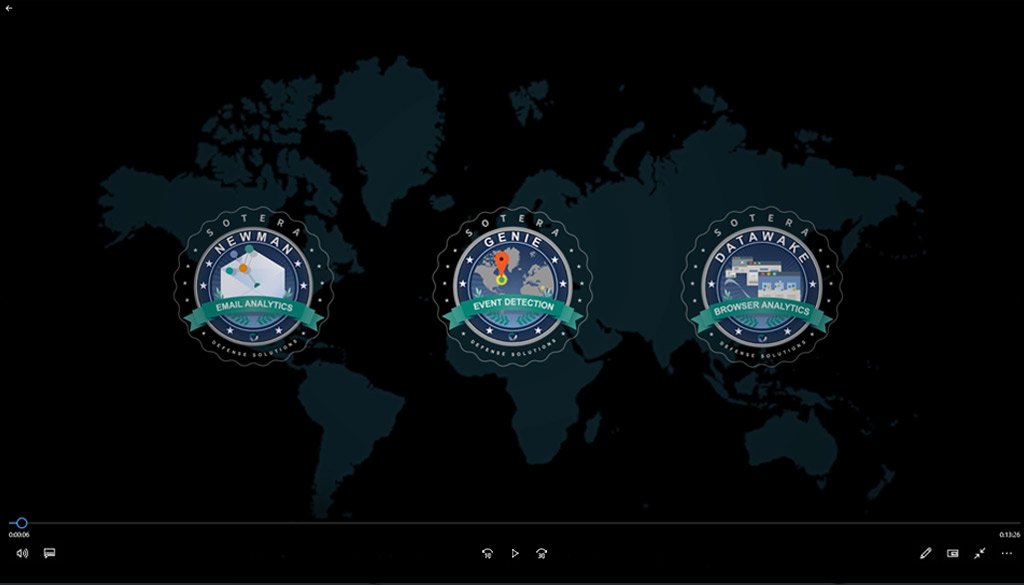Exit full screen mode
The height and width of the screenshot is (585, 1024).
click(979, 553)
